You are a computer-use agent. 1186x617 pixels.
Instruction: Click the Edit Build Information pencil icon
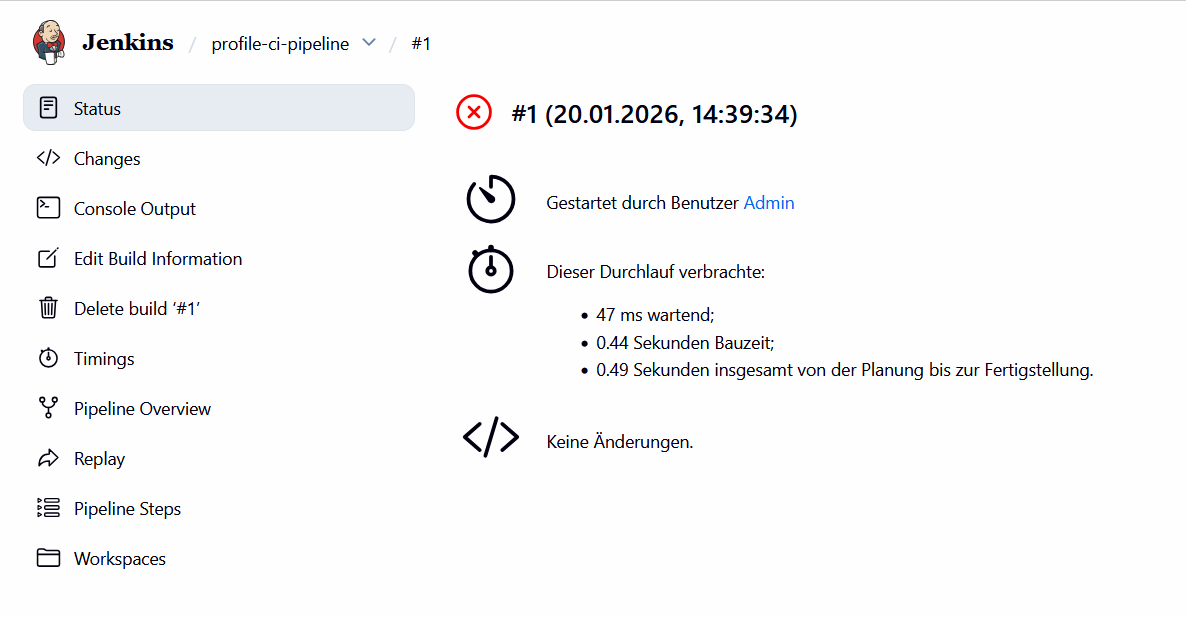48,258
